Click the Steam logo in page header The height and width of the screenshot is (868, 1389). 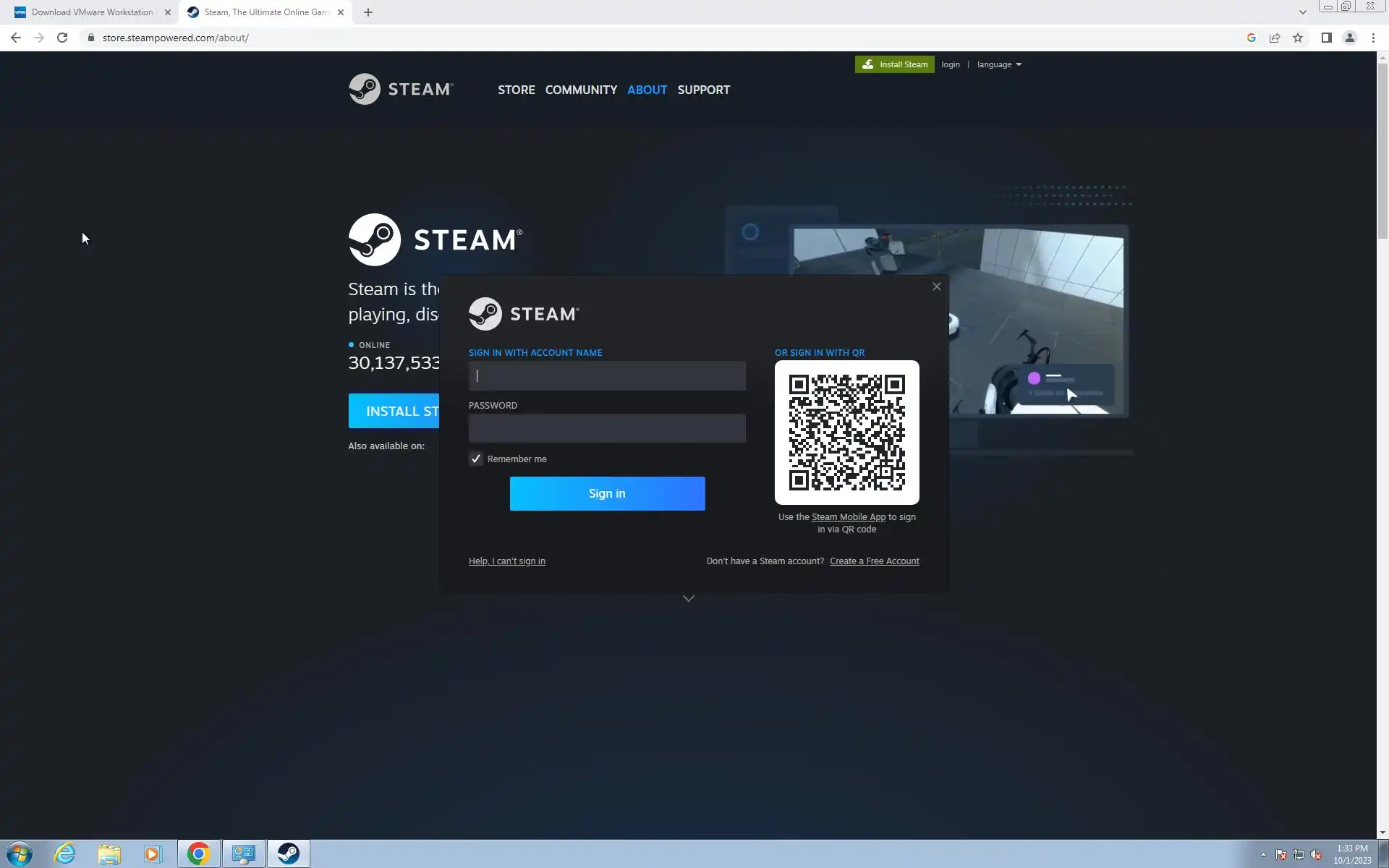(x=401, y=89)
